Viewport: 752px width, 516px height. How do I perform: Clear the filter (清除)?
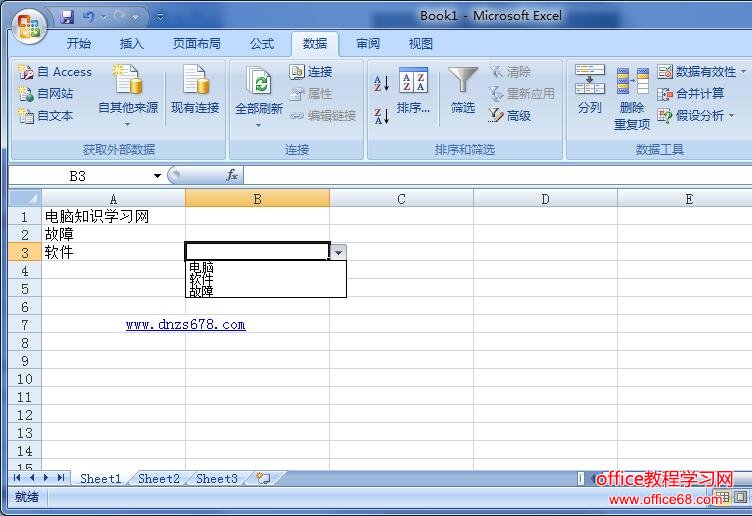(510, 72)
